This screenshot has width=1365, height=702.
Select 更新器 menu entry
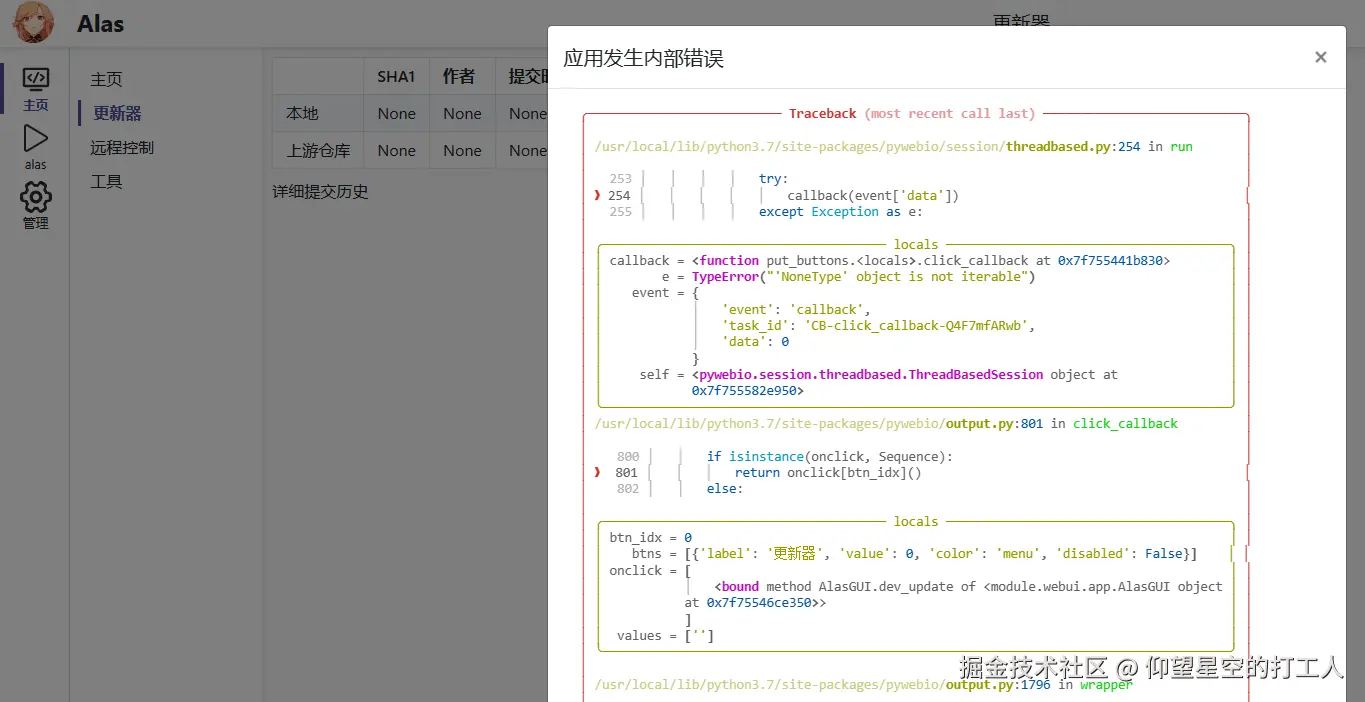tap(117, 113)
